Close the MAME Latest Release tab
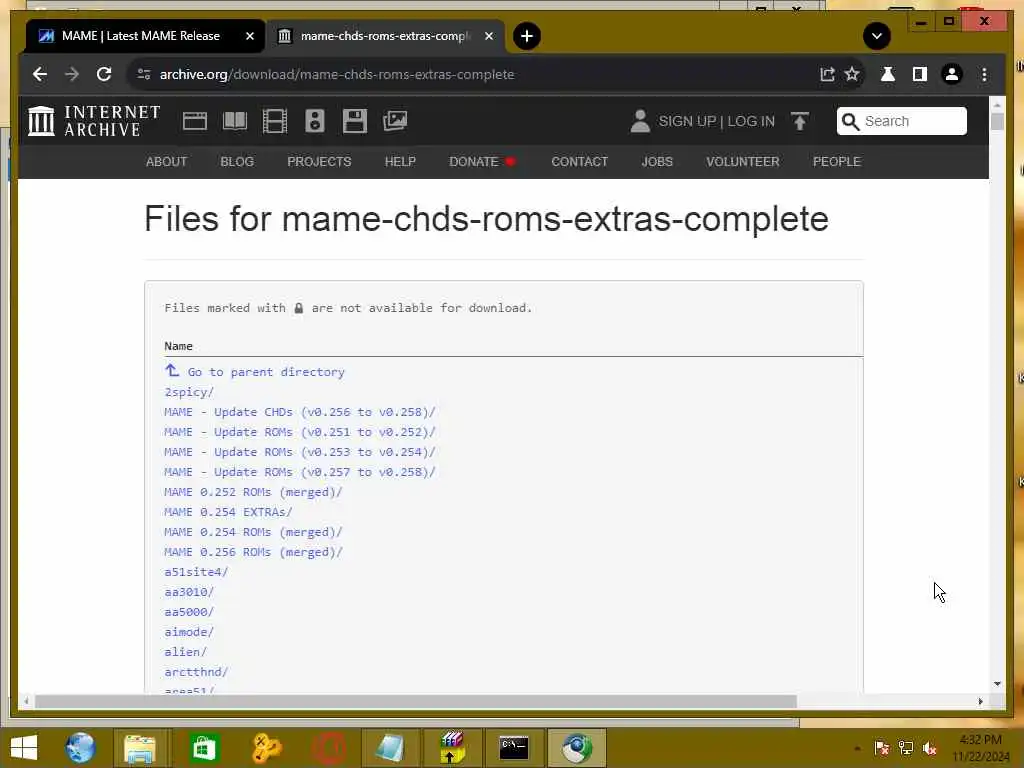 [249, 36]
